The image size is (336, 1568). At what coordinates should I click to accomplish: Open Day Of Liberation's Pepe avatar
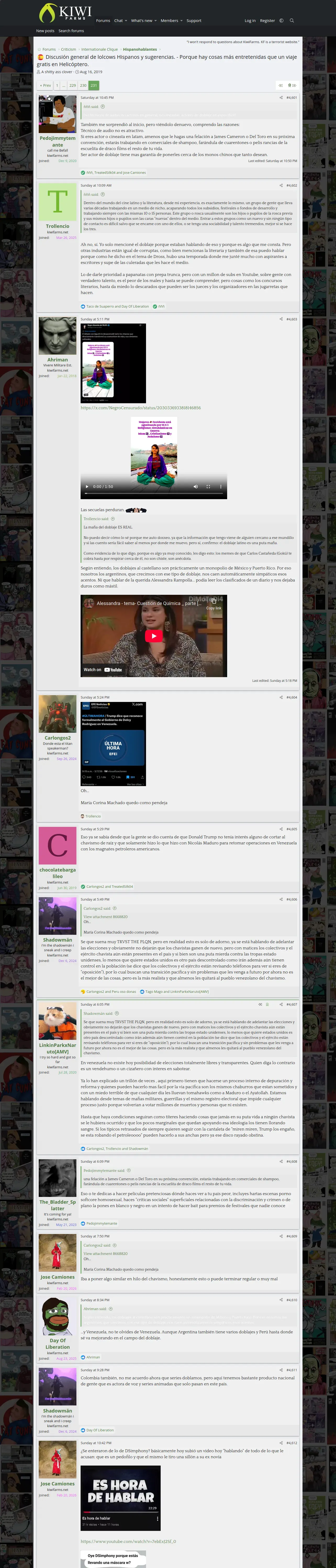pyautogui.click(x=57, y=1317)
